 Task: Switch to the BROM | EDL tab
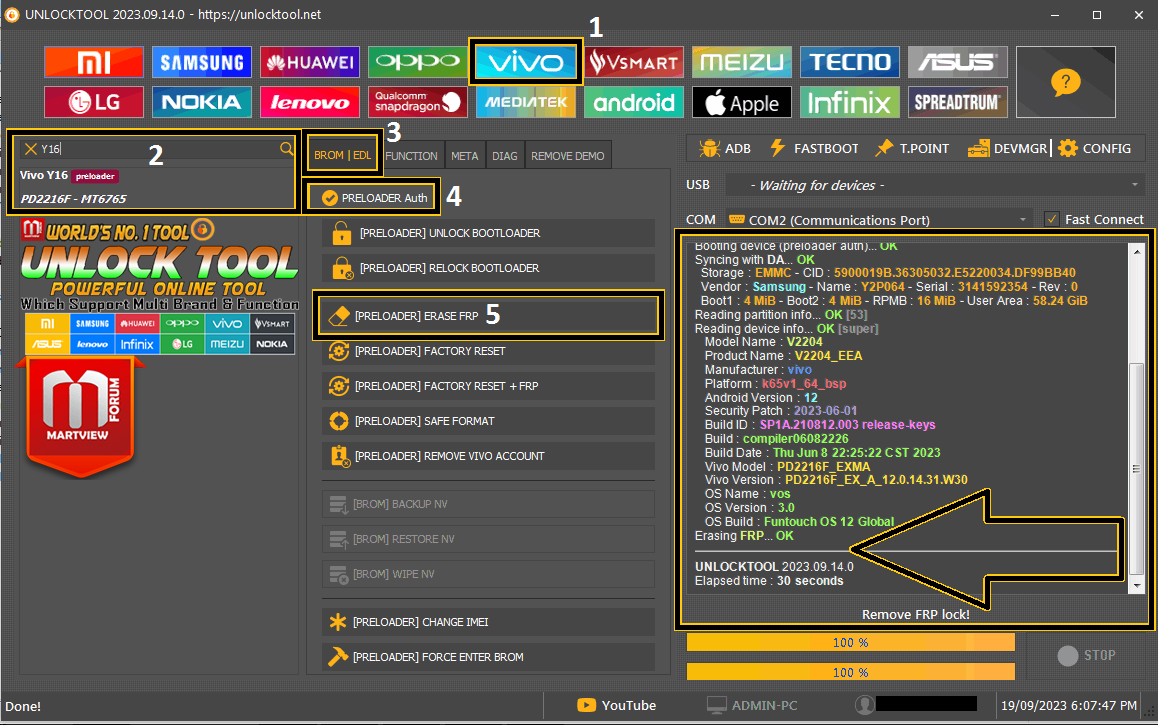[x=342, y=156]
